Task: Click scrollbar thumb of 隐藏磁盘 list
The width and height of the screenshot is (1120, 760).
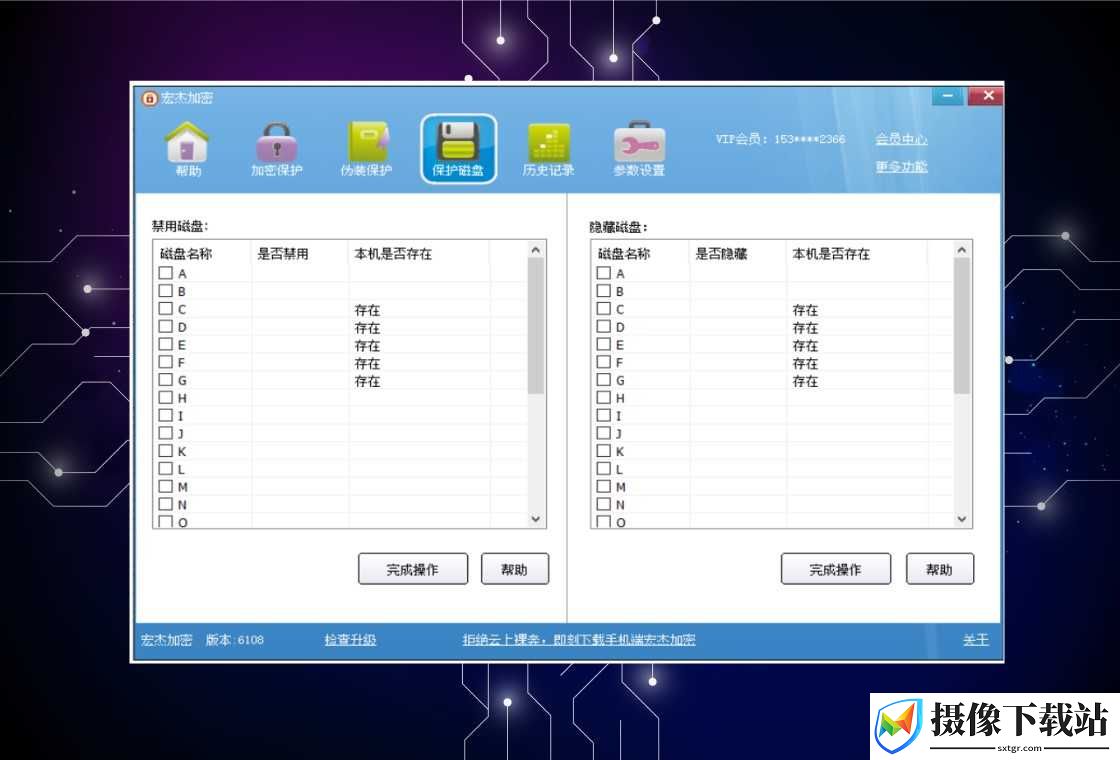Action: coord(961,326)
